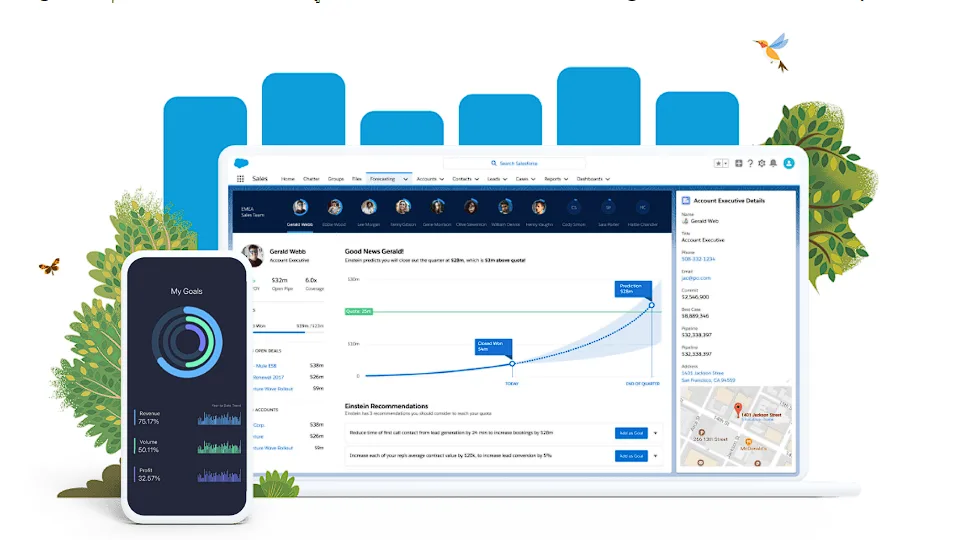Add 'Reduce time of first call' recommendation as goal
This screenshot has width=975, height=540.
[631, 433]
